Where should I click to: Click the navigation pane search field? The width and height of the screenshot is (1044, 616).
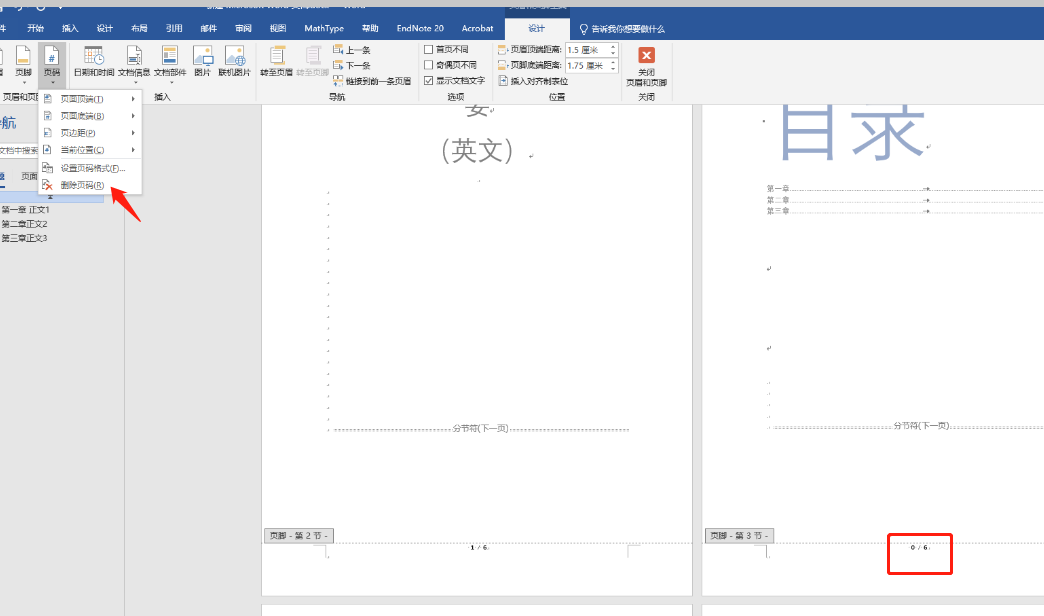tap(19, 151)
